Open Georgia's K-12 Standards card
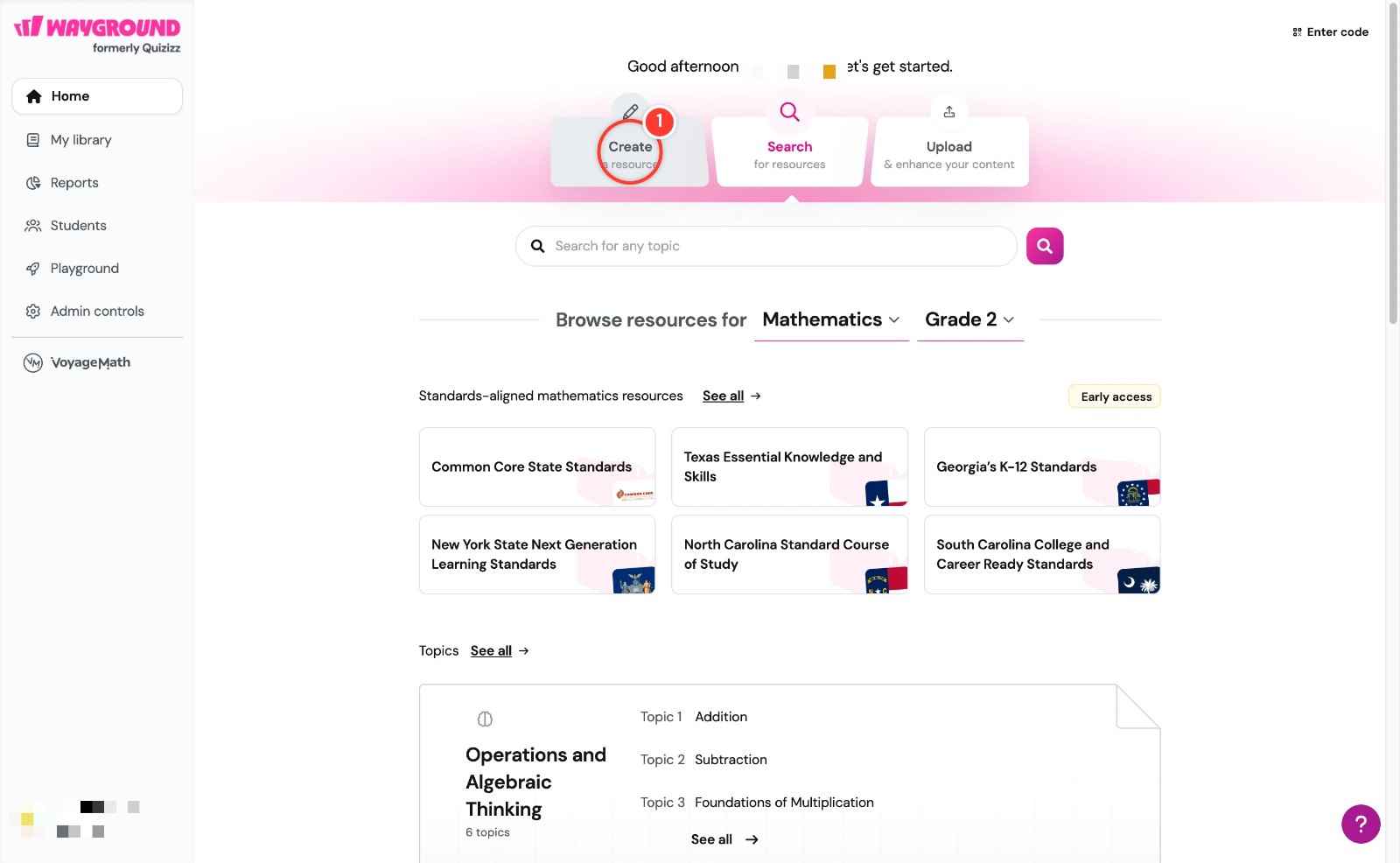This screenshot has height=863, width=1400. click(x=1042, y=467)
